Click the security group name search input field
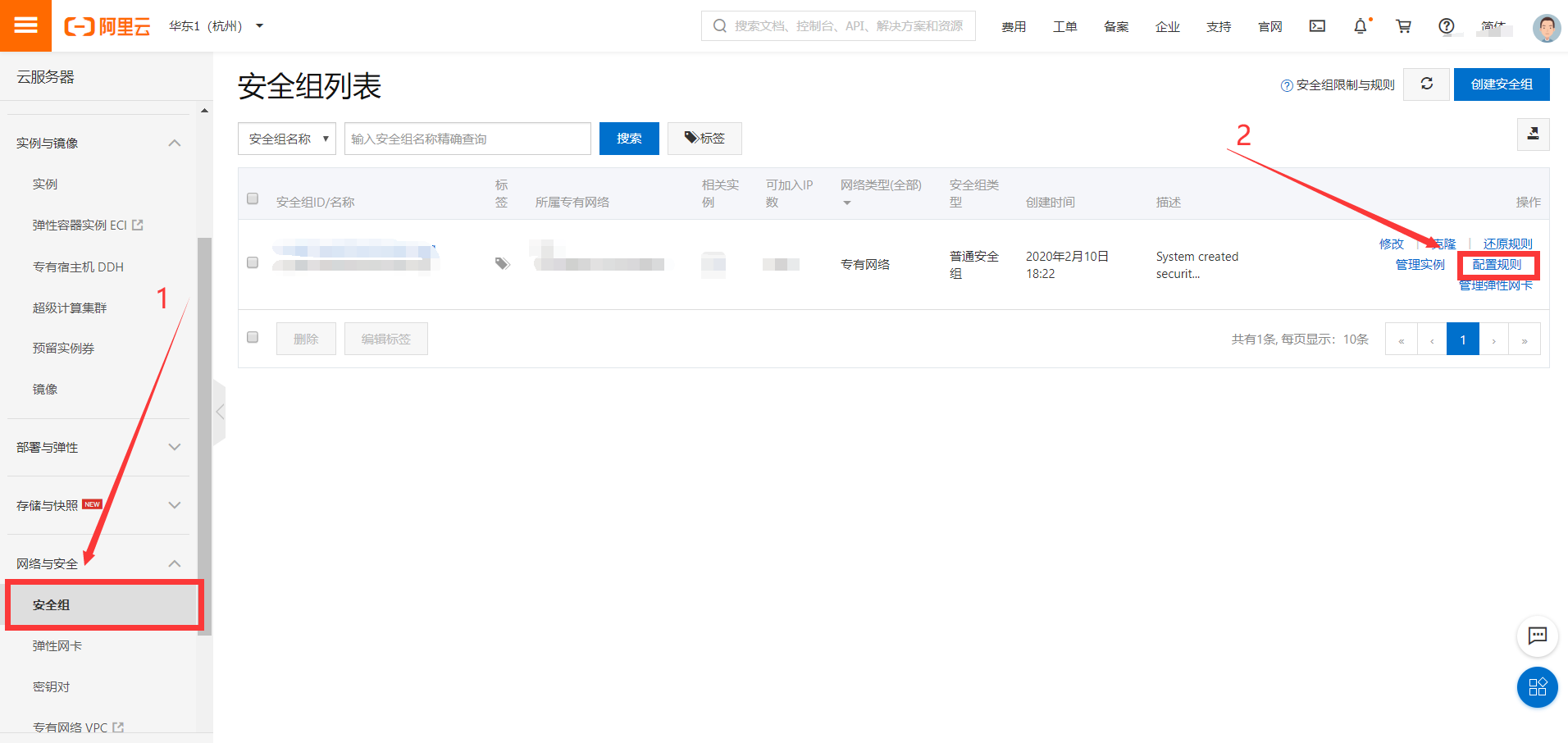1568x743 pixels. [x=467, y=138]
